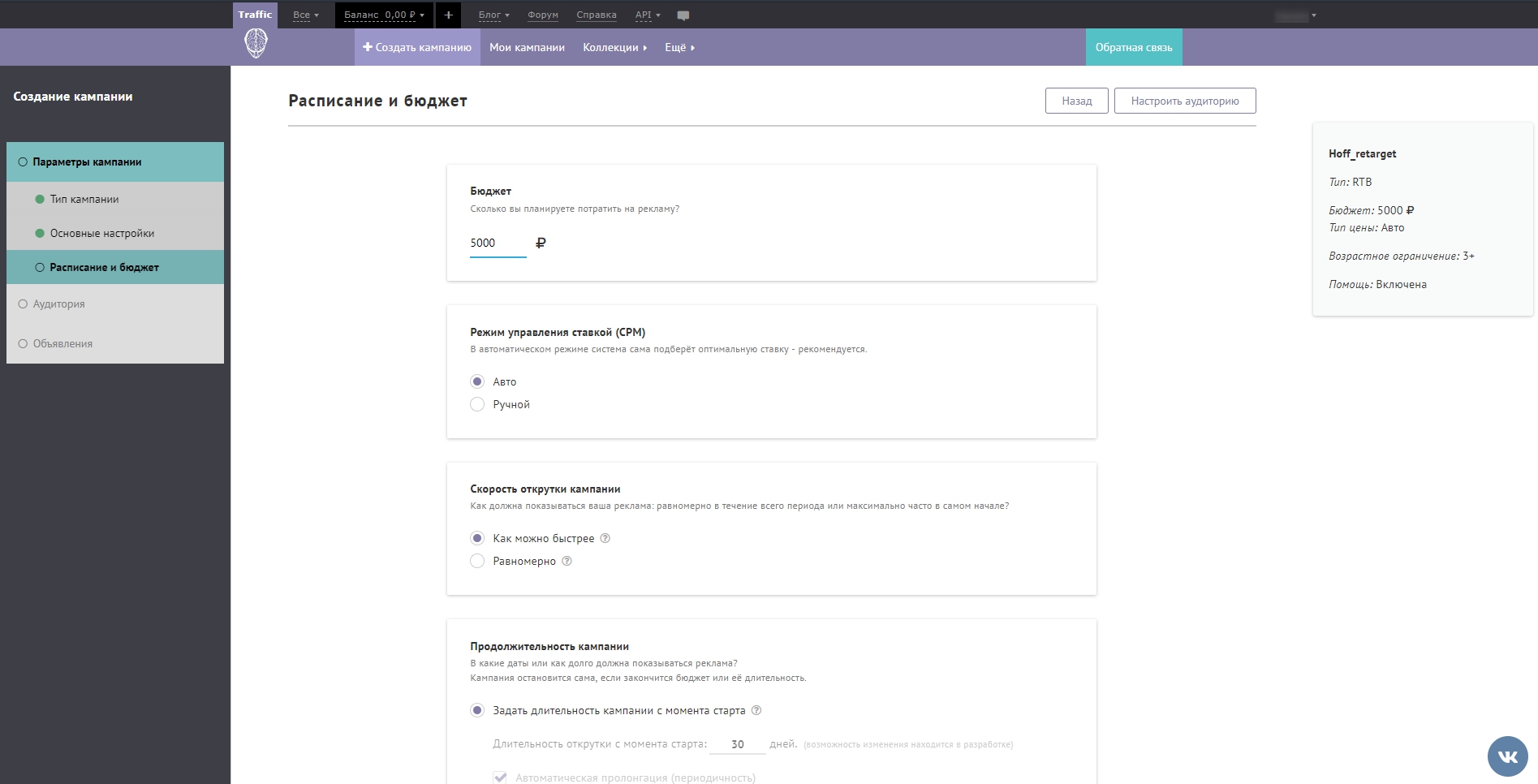Click 'Возрастное ограничение: 3+' text

coord(1402,256)
